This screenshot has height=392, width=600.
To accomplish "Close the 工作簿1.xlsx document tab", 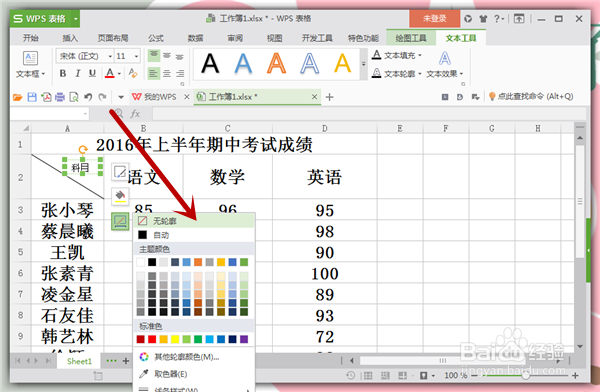I will 314,97.
